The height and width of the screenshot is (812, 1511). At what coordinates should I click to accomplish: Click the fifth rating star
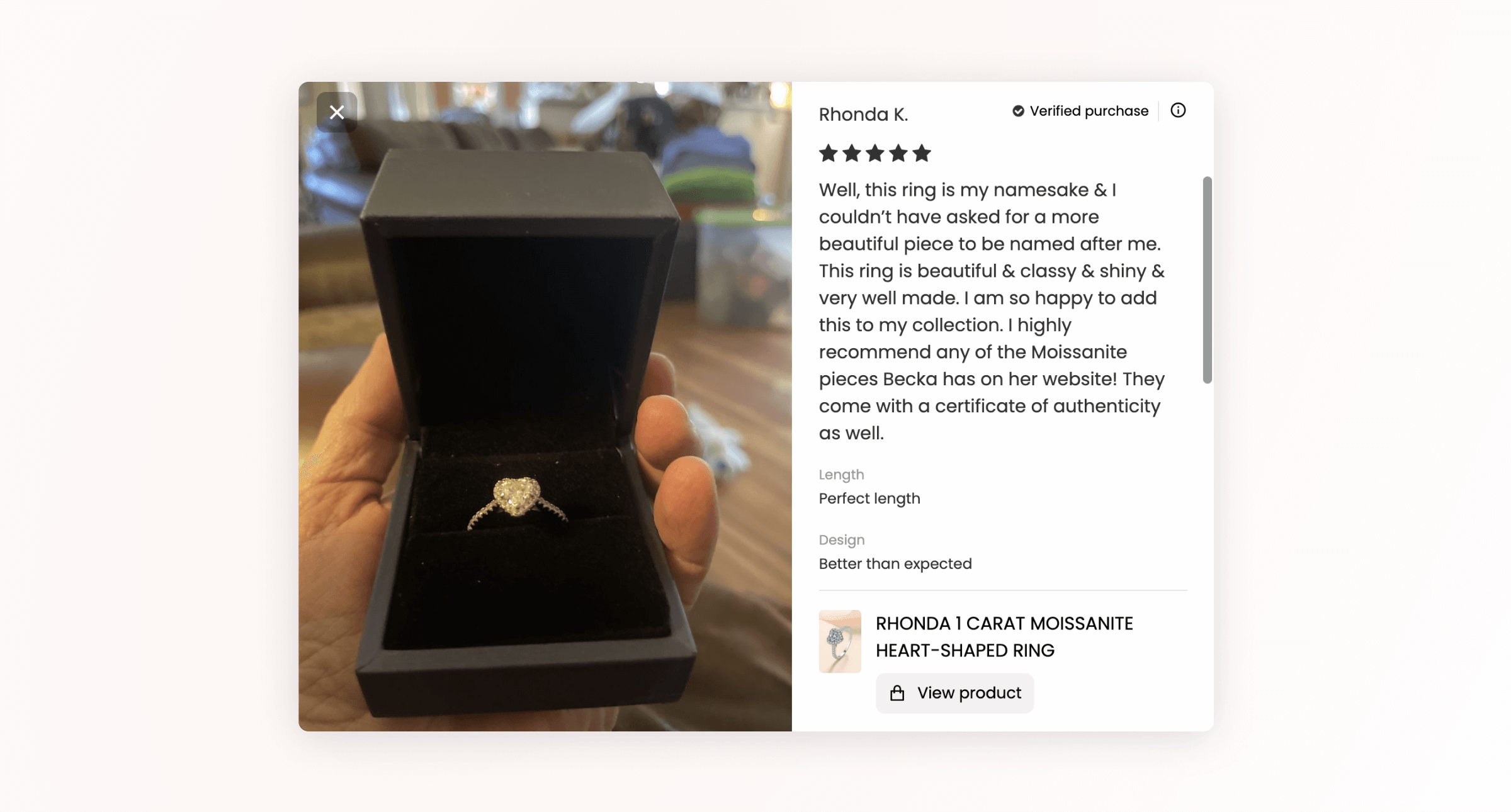922,153
